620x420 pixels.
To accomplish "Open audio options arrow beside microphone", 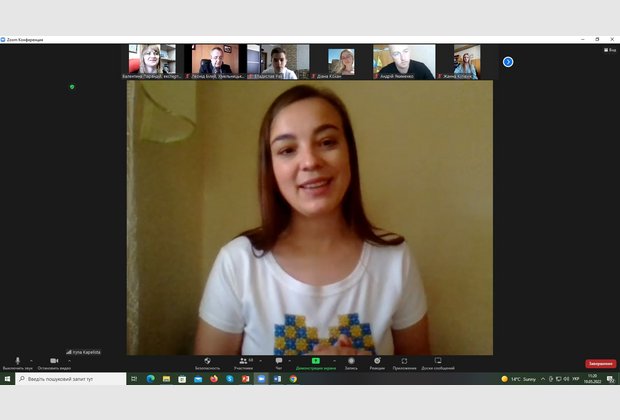I will tap(31, 361).
